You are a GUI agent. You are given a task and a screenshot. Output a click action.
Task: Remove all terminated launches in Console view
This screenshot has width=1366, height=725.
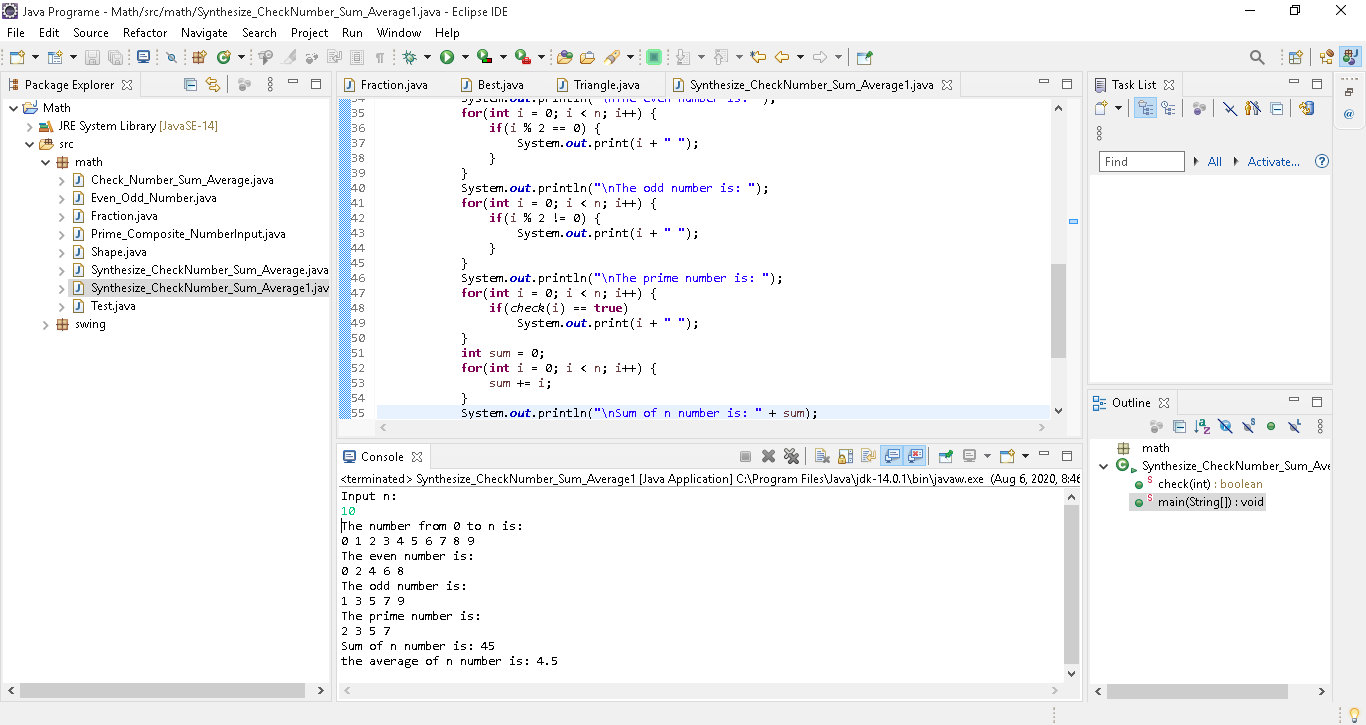791,456
